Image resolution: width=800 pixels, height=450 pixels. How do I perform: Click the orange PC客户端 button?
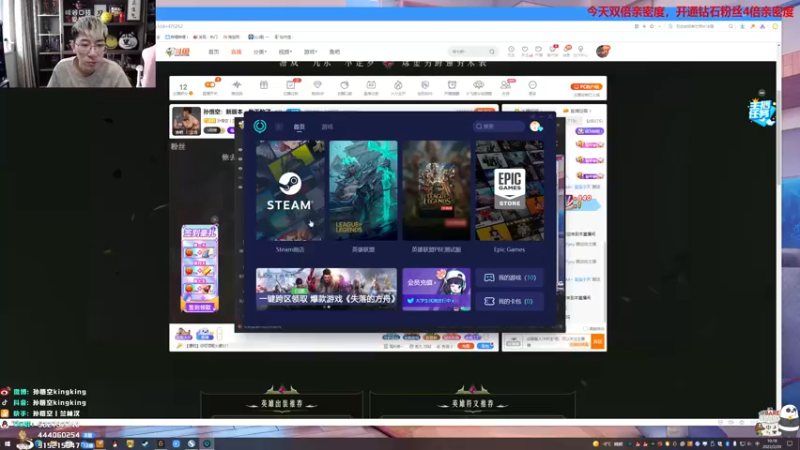(586, 86)
